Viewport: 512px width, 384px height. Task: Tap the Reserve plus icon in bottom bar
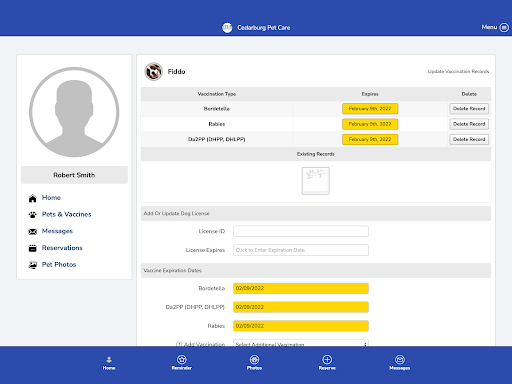pyautogui.click(x=327, y=359)
